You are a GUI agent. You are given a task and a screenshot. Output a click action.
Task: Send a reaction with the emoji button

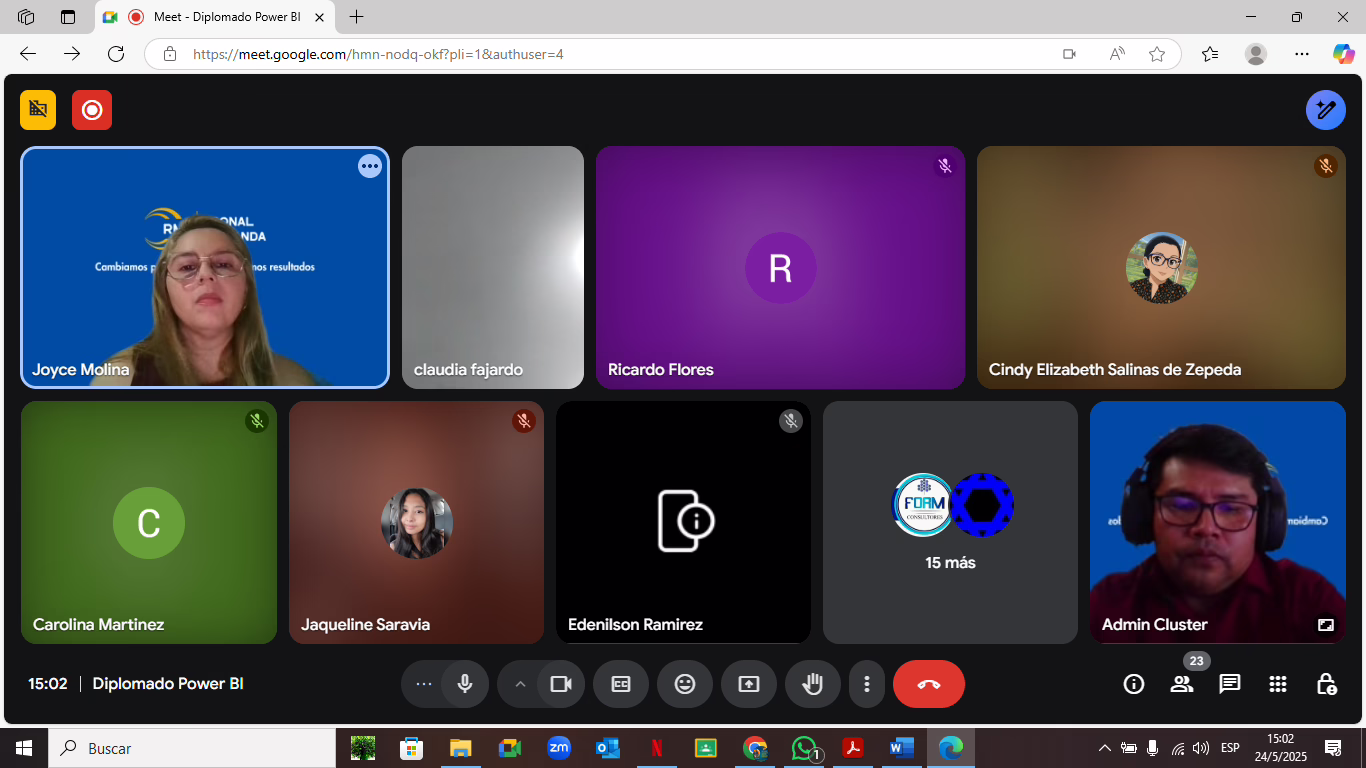pos(685,684)
